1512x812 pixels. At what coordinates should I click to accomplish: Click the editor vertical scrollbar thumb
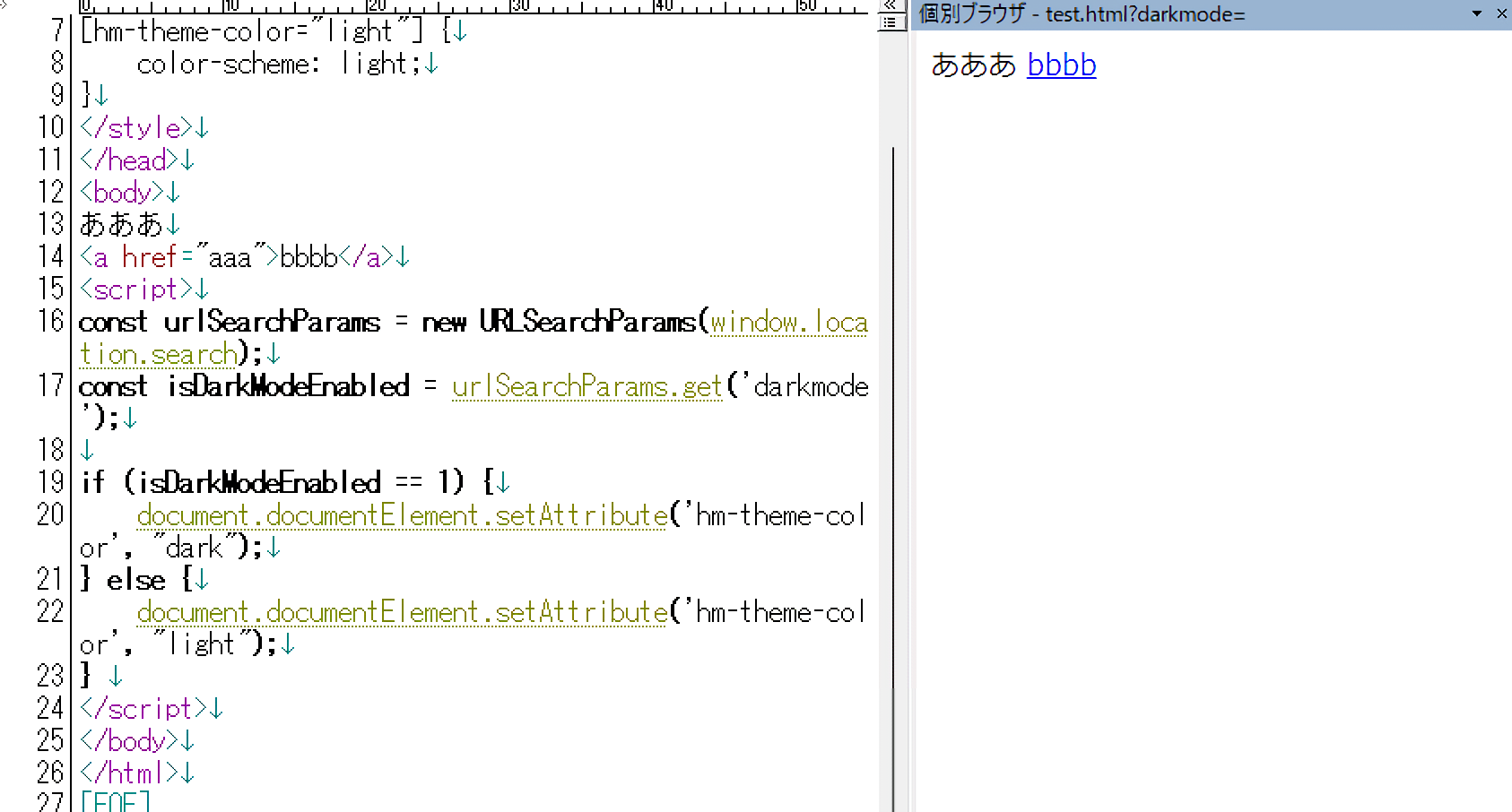[x=893, y=448]
